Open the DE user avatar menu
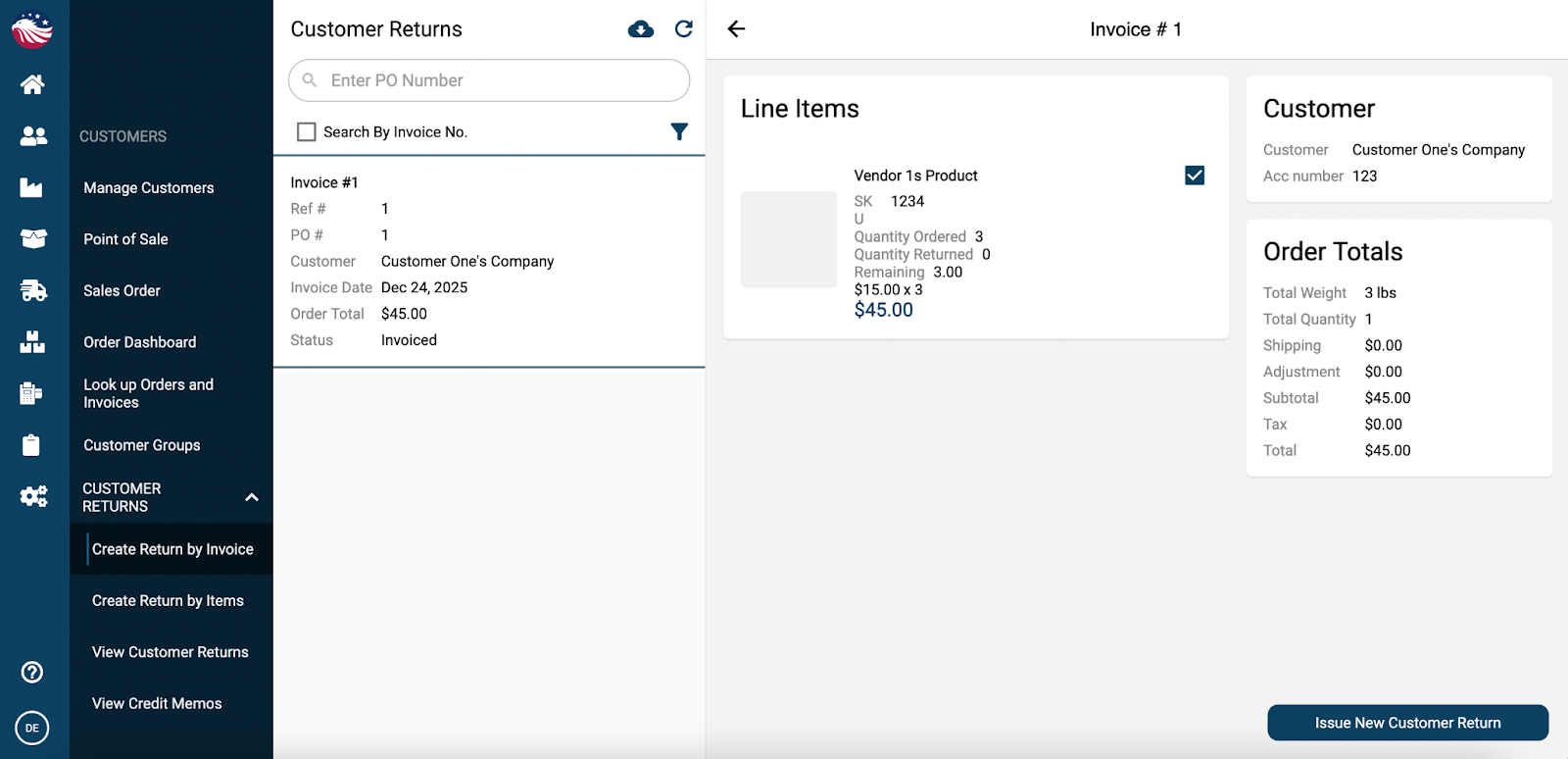The width and height of the screenshot is (1568, 759). pos(32,728)
